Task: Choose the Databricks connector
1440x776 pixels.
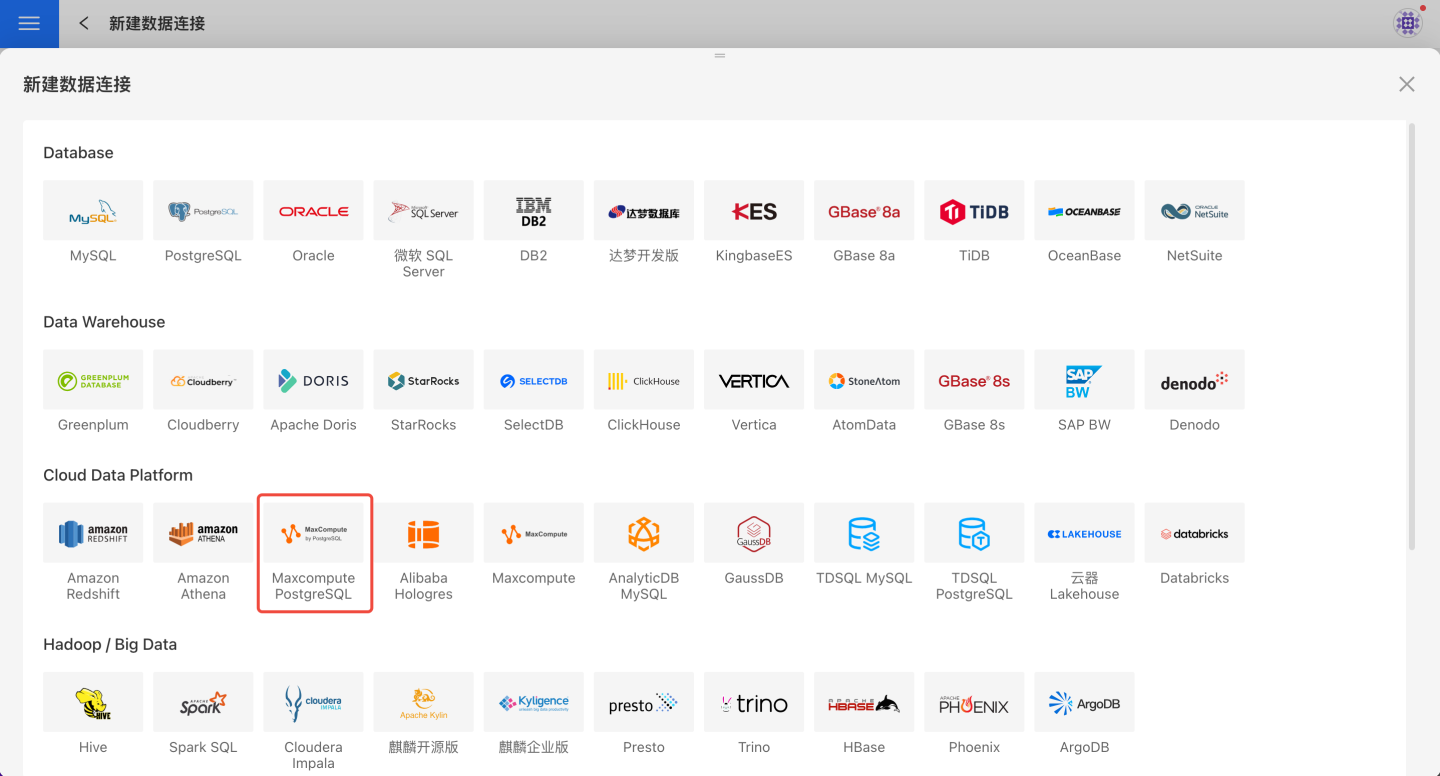Action: [x=1194, y=533]
